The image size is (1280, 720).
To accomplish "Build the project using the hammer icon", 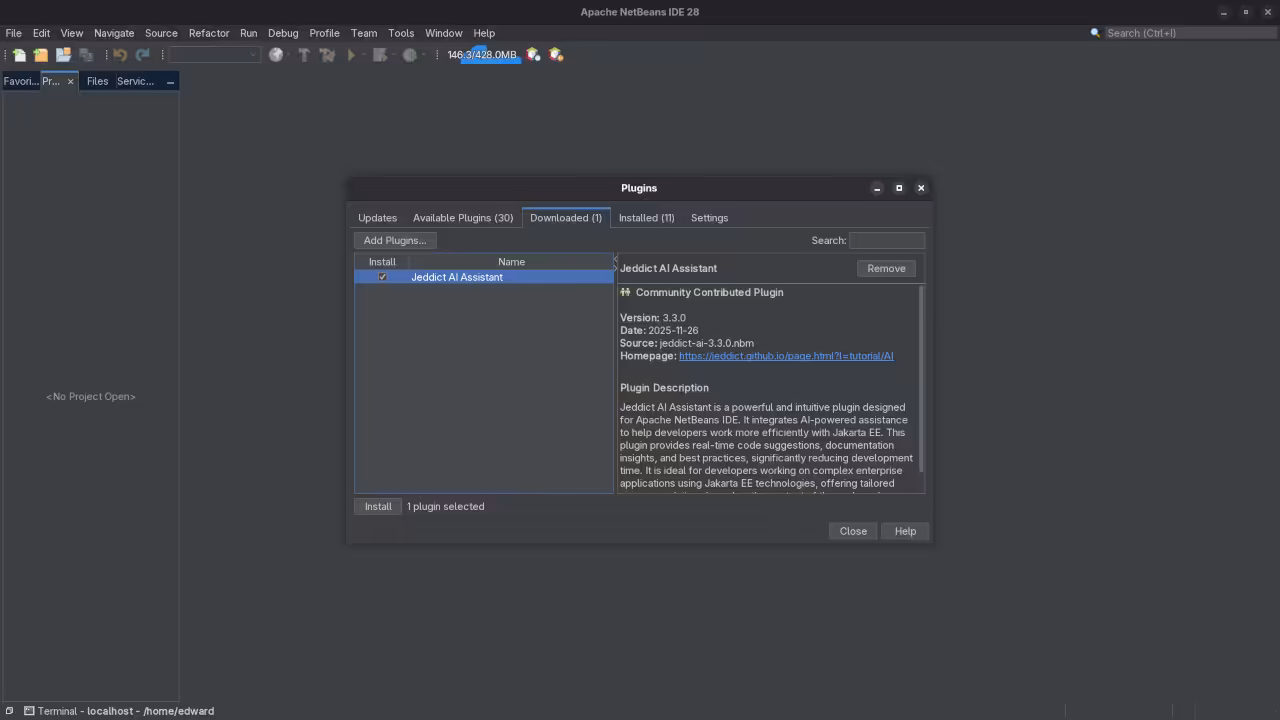I will point(304,55).
